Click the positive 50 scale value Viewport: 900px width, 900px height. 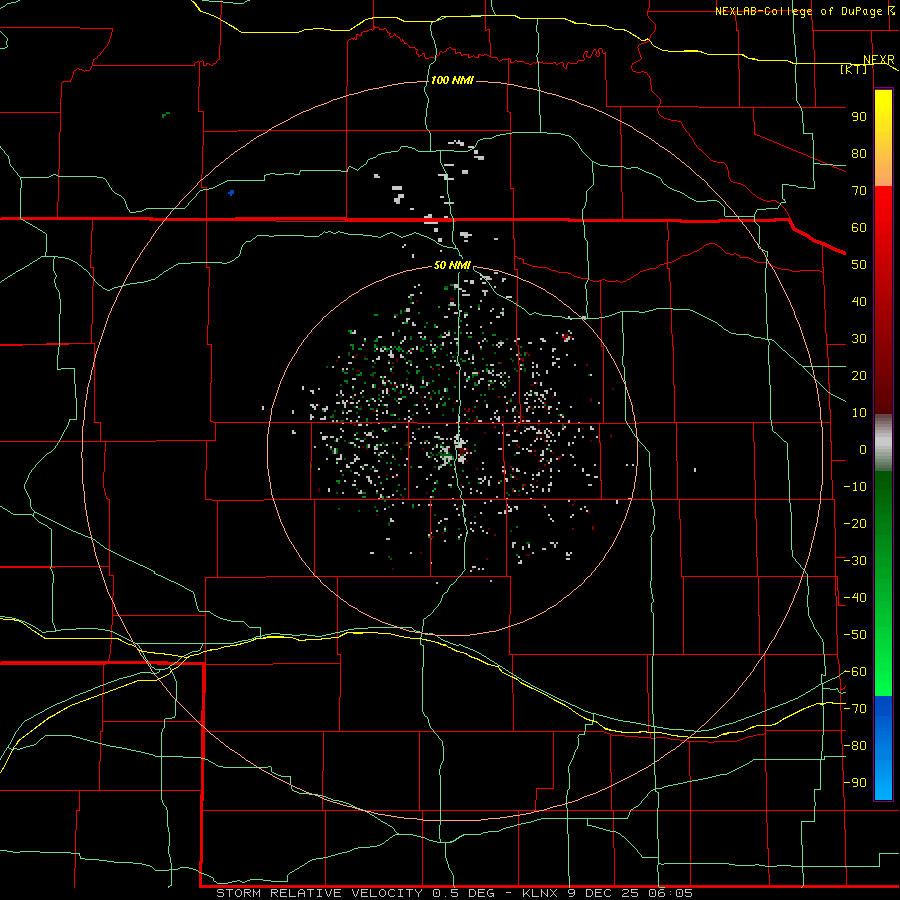pos(859,265)
